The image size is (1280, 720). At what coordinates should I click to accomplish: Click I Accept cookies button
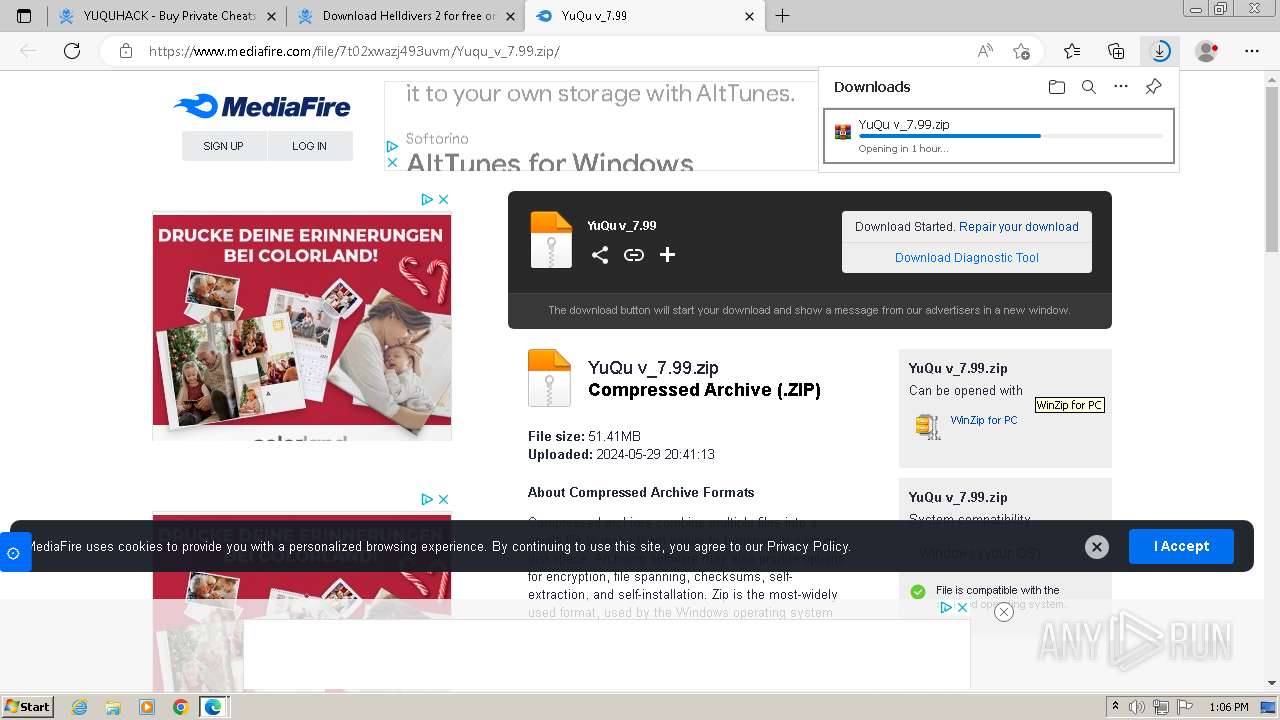(x=1181, y=546)
